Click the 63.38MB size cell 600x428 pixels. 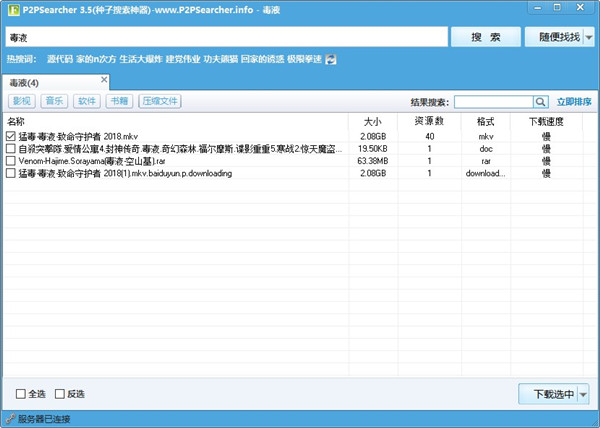pyautogui.click(x=373, y=161)
